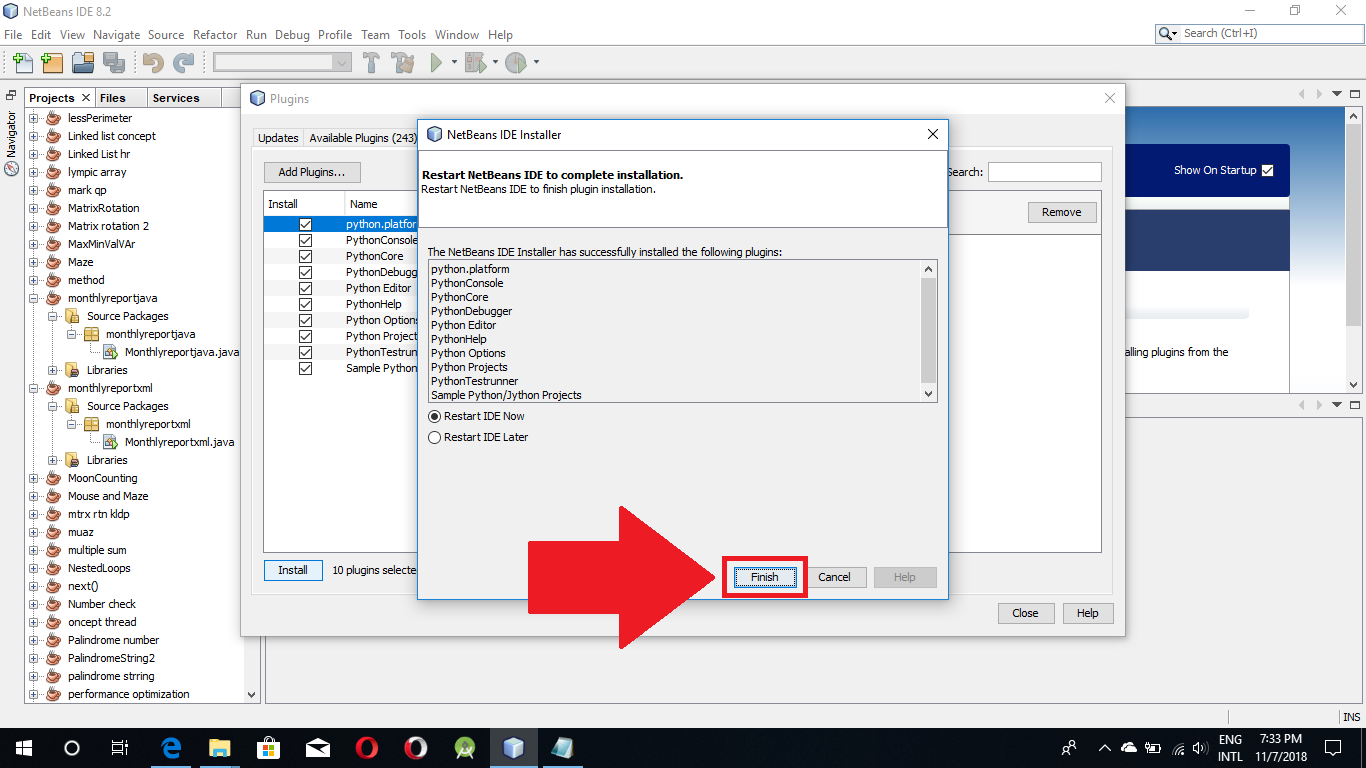Click the Finish button

coord(764,577)
